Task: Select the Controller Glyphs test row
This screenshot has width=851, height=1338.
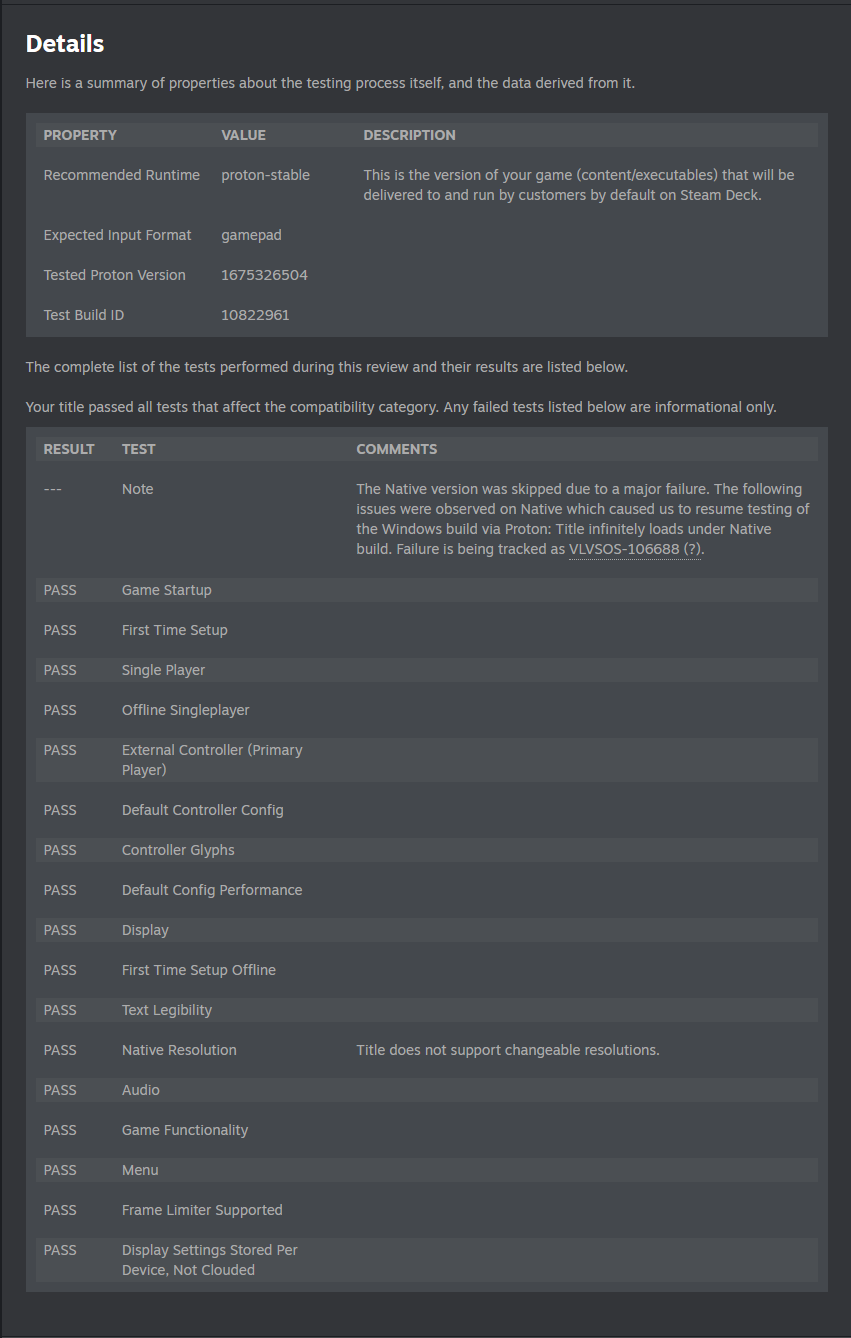Action: [x=178, y=850]
